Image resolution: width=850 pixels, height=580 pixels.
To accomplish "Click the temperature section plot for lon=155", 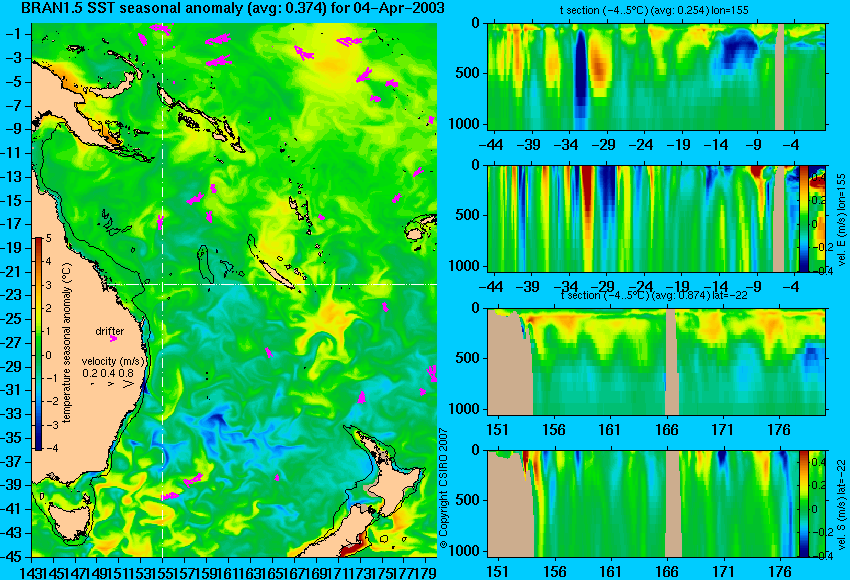I will click(x=657, y=76).
